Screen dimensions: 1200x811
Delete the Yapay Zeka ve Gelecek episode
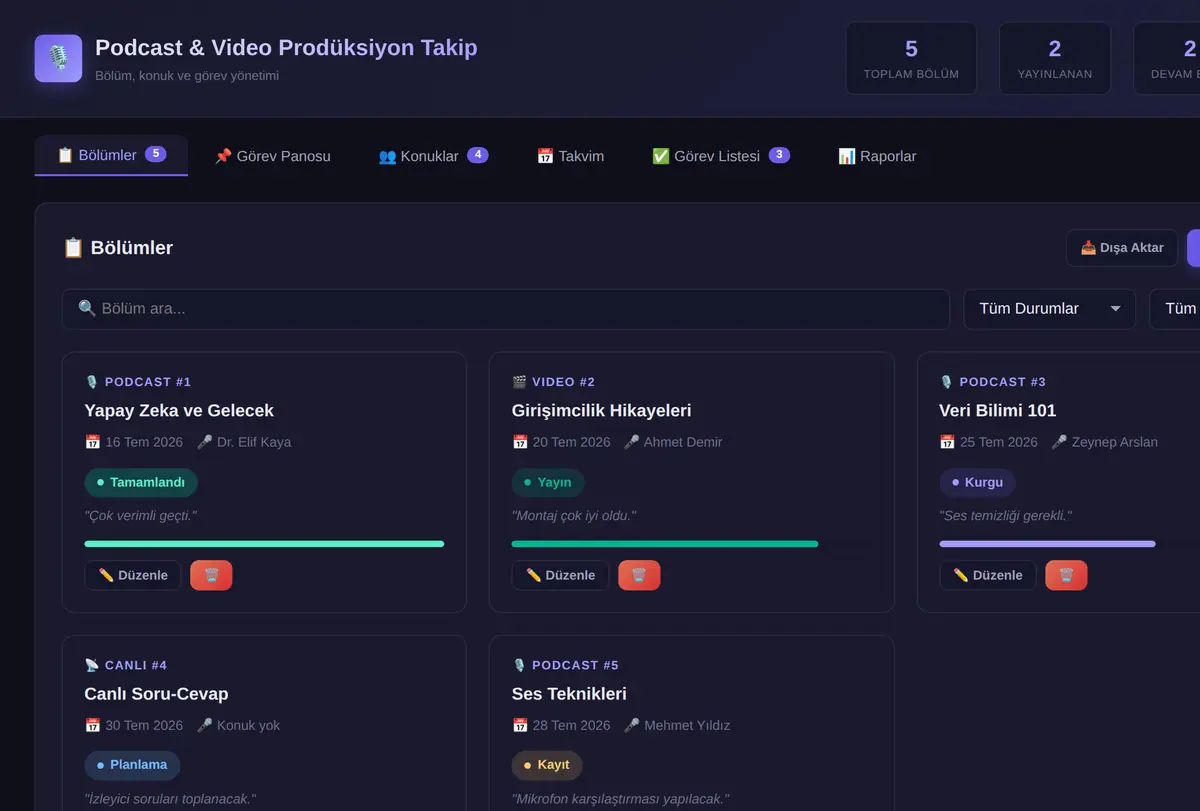211,575
